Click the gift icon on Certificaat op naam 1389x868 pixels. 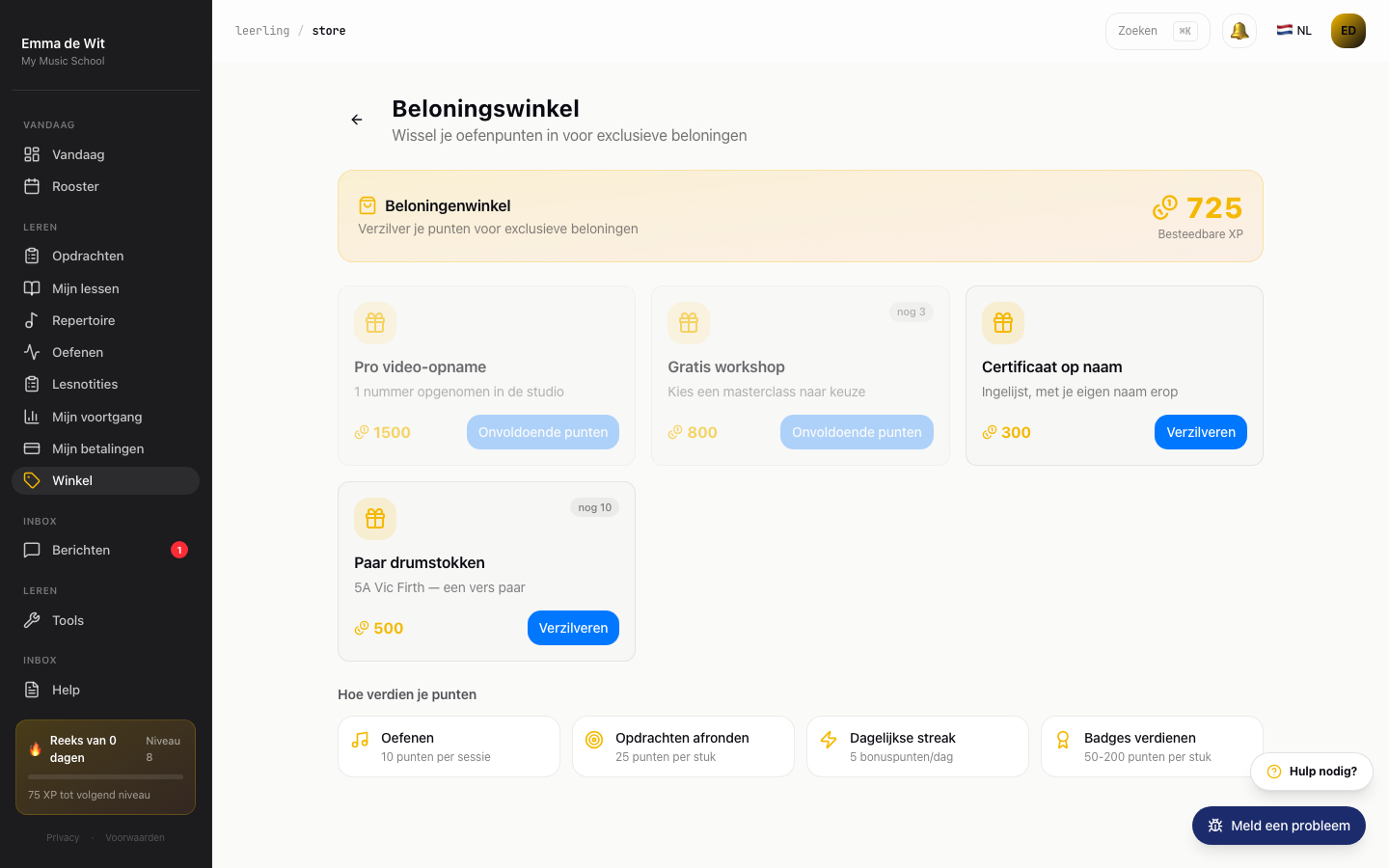pyautogui.click(x=1003, y=323)
